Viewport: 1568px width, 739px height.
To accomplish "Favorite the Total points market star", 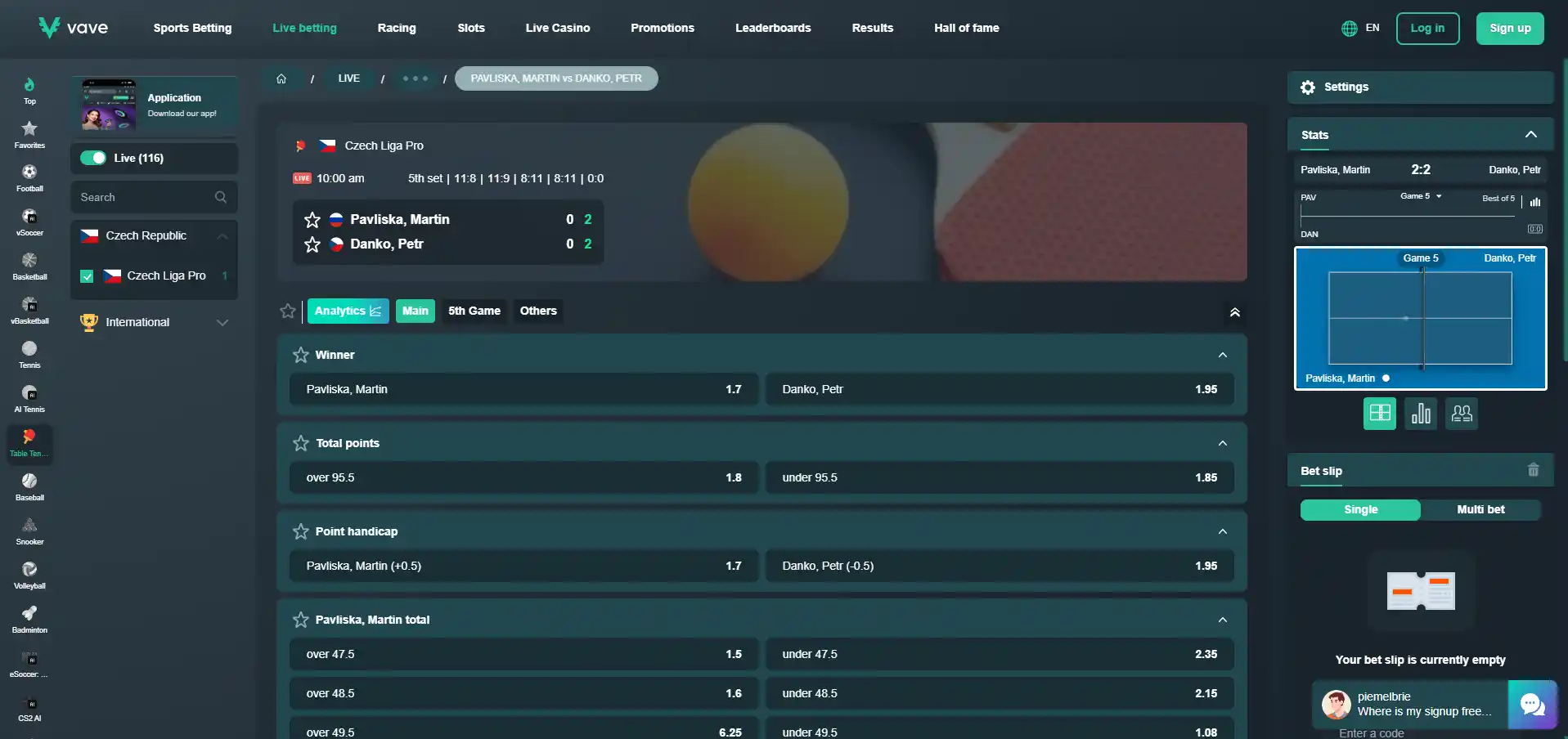I will click(301, 443).
